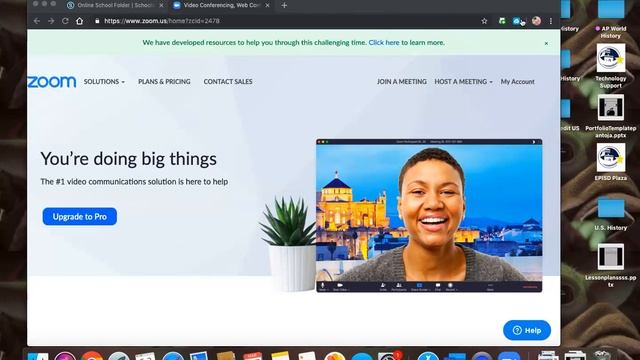This screenshot has width=640, height=360.
Task: Open Chrome from the dock
Action: (92, 356)
